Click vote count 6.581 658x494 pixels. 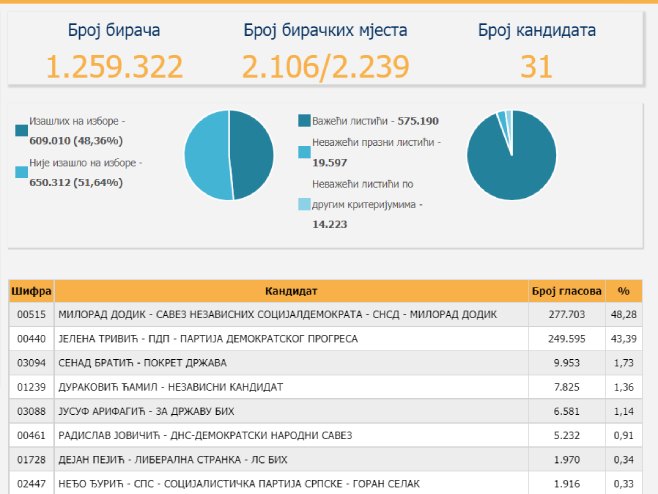567,411
